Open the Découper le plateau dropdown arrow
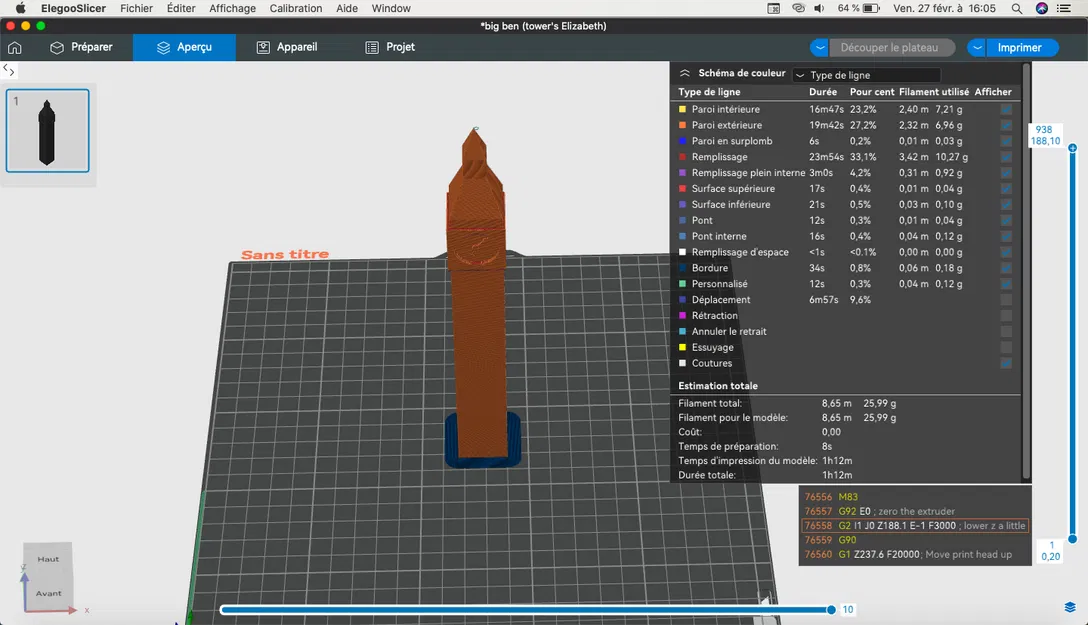 click(819, 47)
